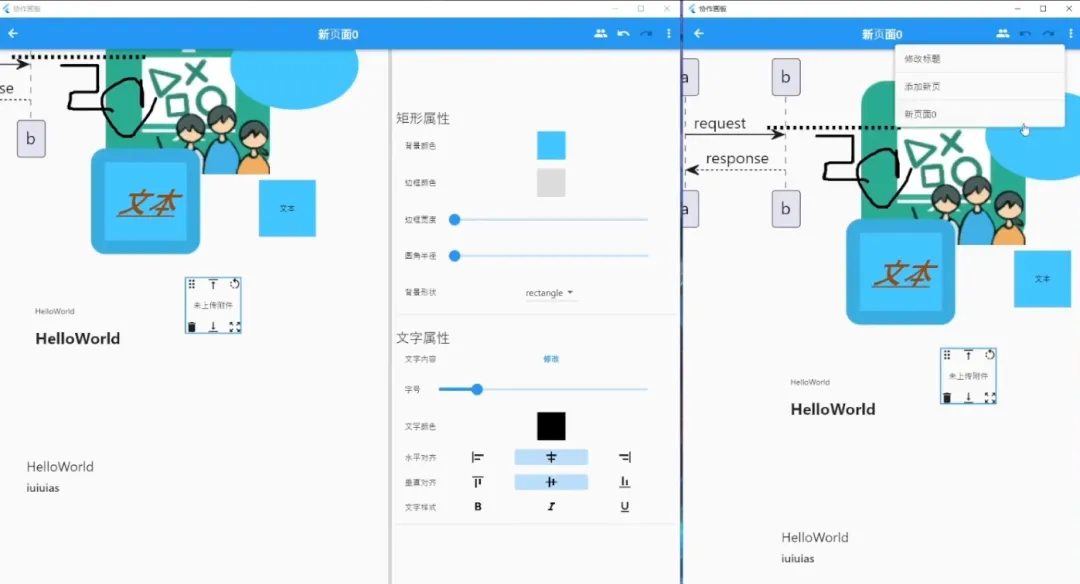
Task: Click rotate icon on the left canvas attachment widget
Action: pyautogui.click(x=235, y=284)
